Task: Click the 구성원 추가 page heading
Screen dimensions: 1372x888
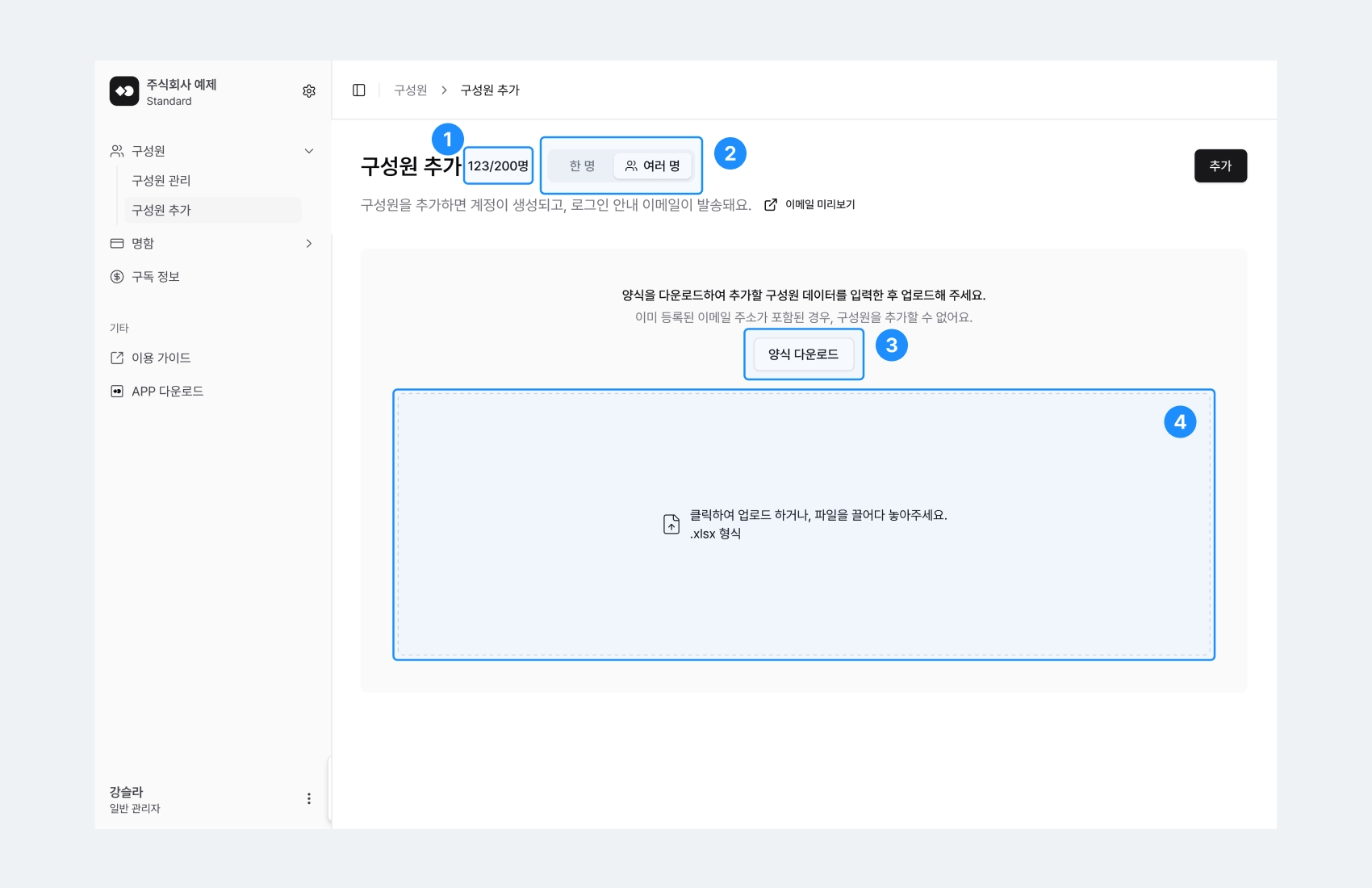Action: point(411,166)
